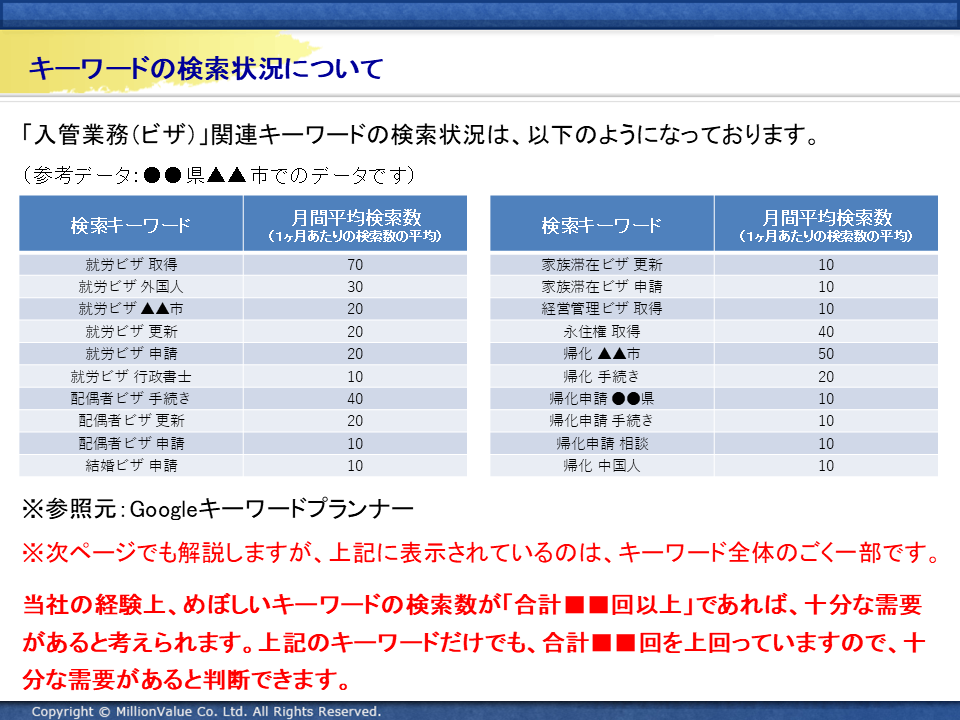Select the keyword cell 家族滞在ビザ 更新

click(602, 264)
